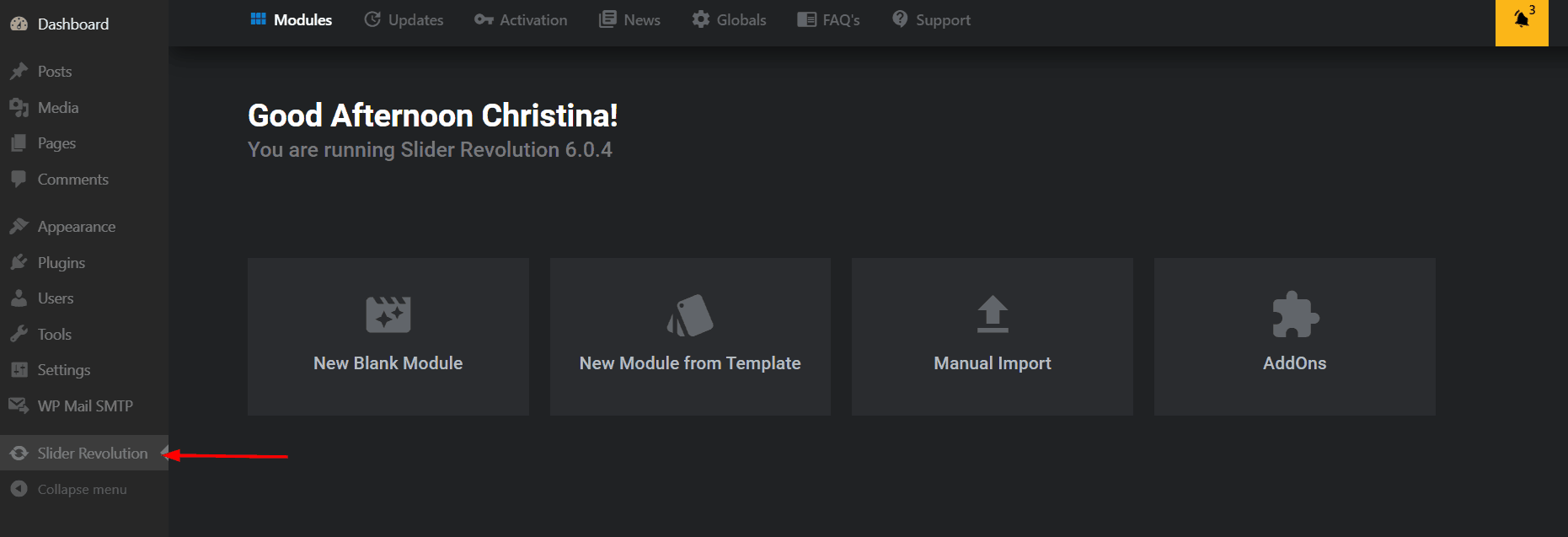Open Comments in the sidebar
The image size is (1568, 537).
[84, 180]
